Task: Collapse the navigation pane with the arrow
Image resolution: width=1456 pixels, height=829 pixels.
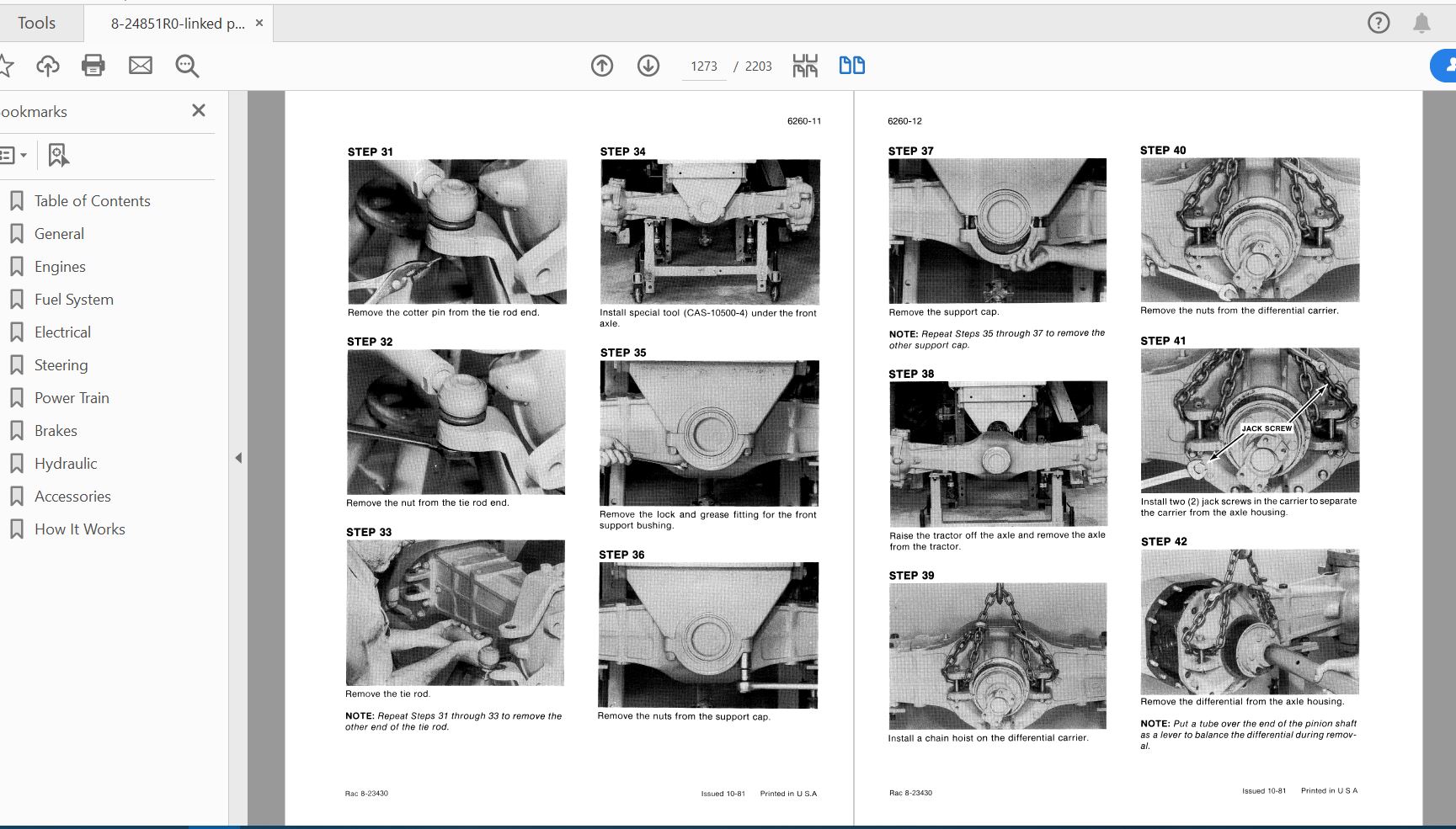Action: pos(238,458)
